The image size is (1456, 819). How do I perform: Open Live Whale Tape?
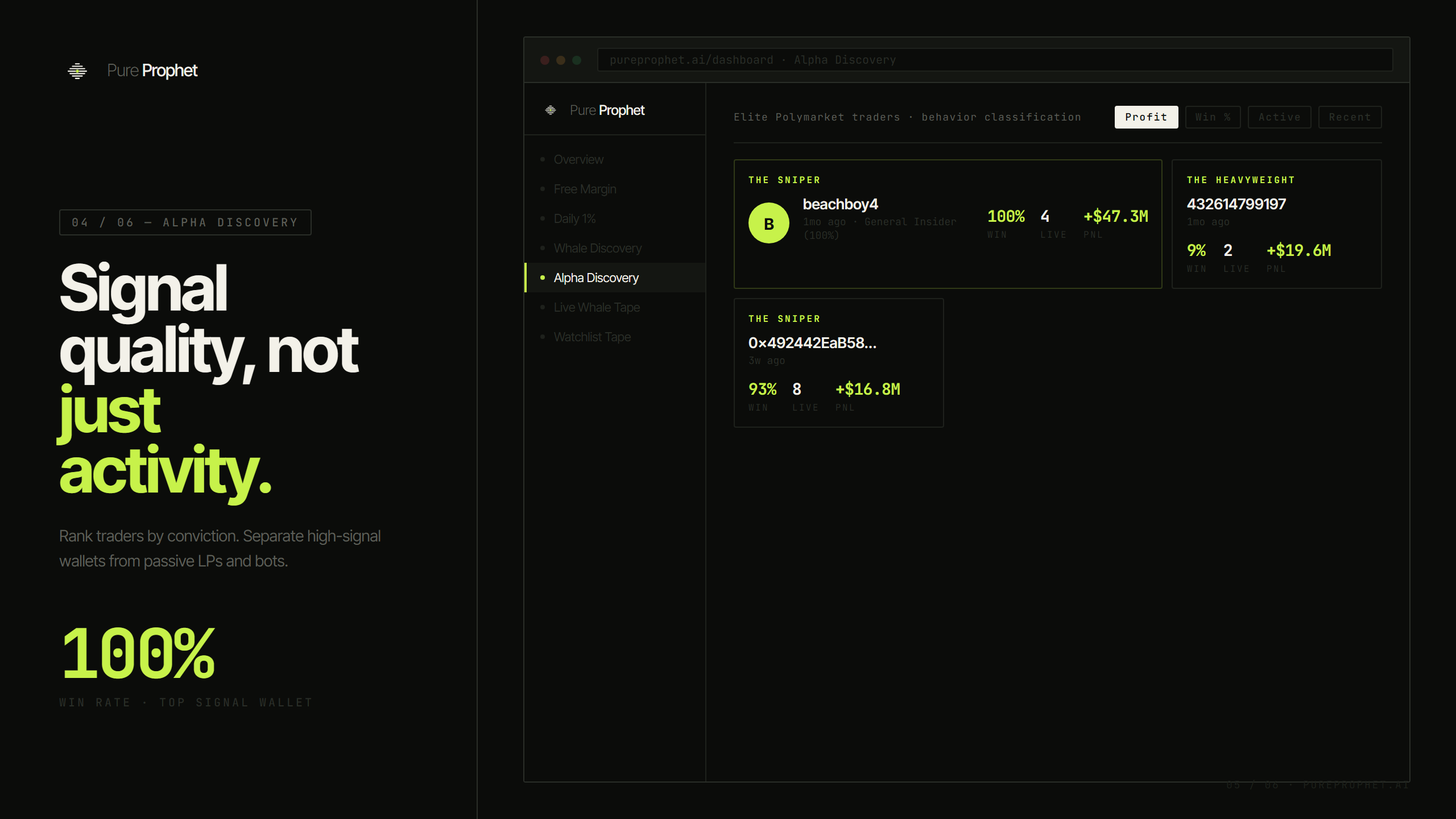tap(597, 308)
